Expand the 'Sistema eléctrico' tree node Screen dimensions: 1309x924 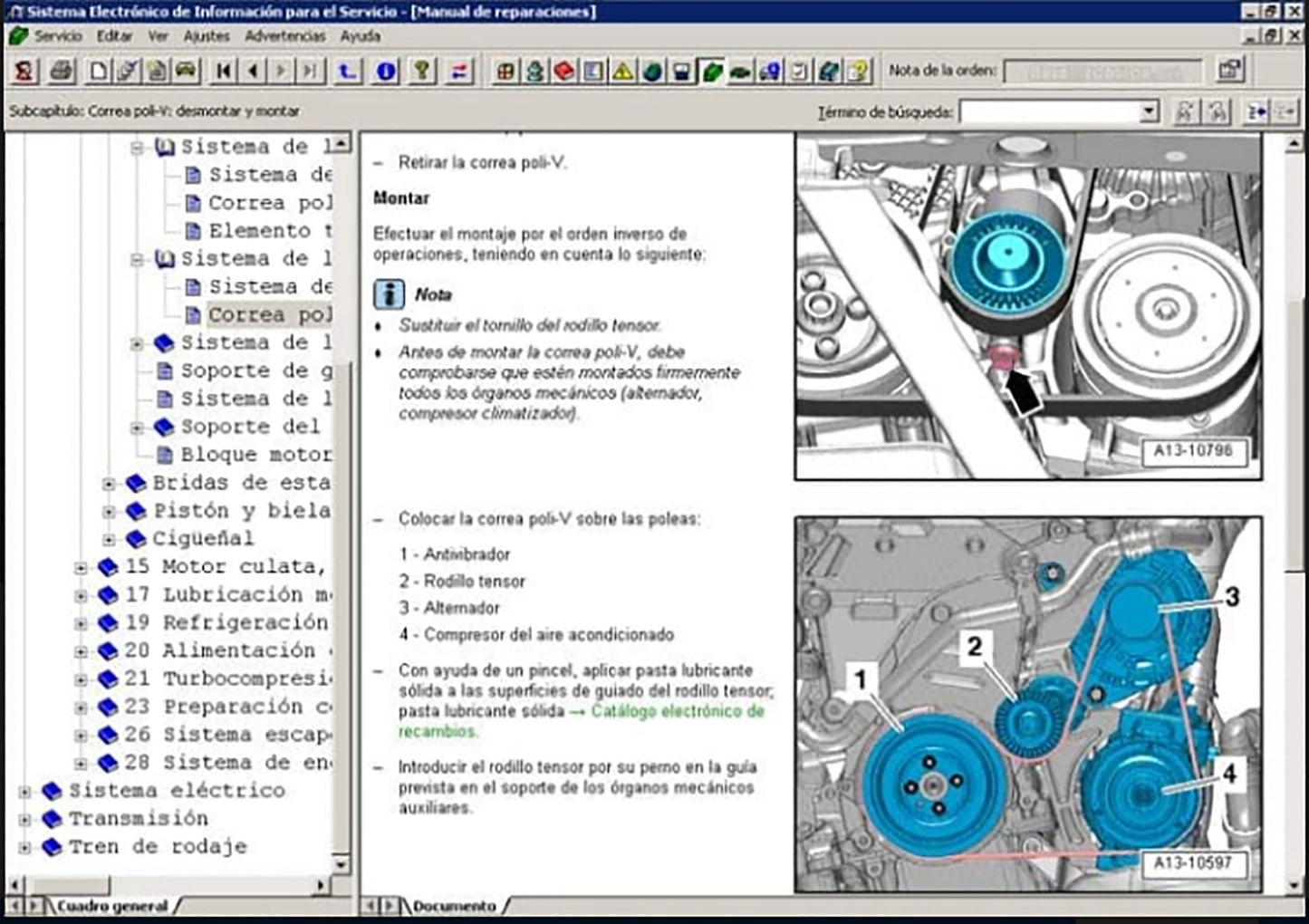[24, 792]
